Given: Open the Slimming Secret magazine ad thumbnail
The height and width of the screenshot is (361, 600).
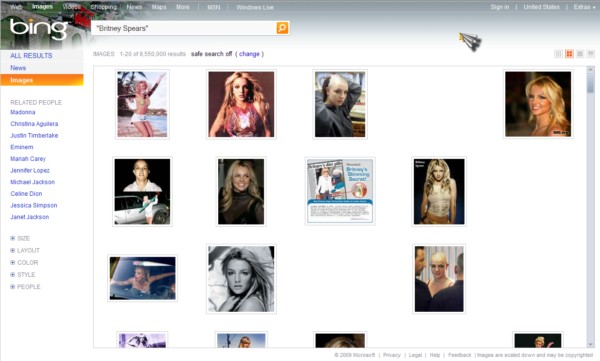Looking at the screenshot, I should 340,191.
